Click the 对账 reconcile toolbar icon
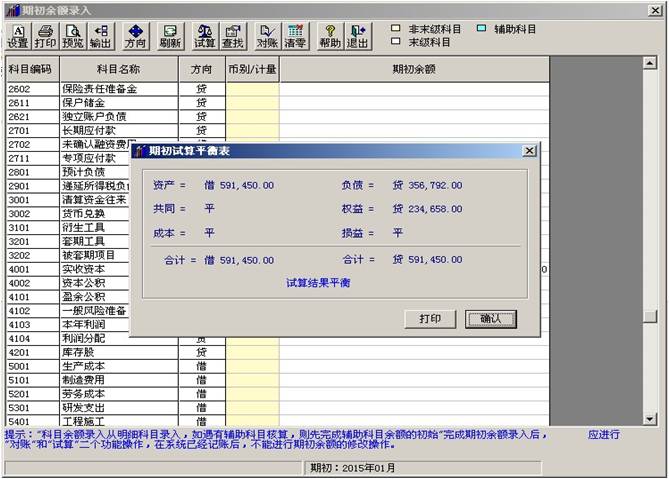The image size is (669, 479). click(x=266, y=37)
